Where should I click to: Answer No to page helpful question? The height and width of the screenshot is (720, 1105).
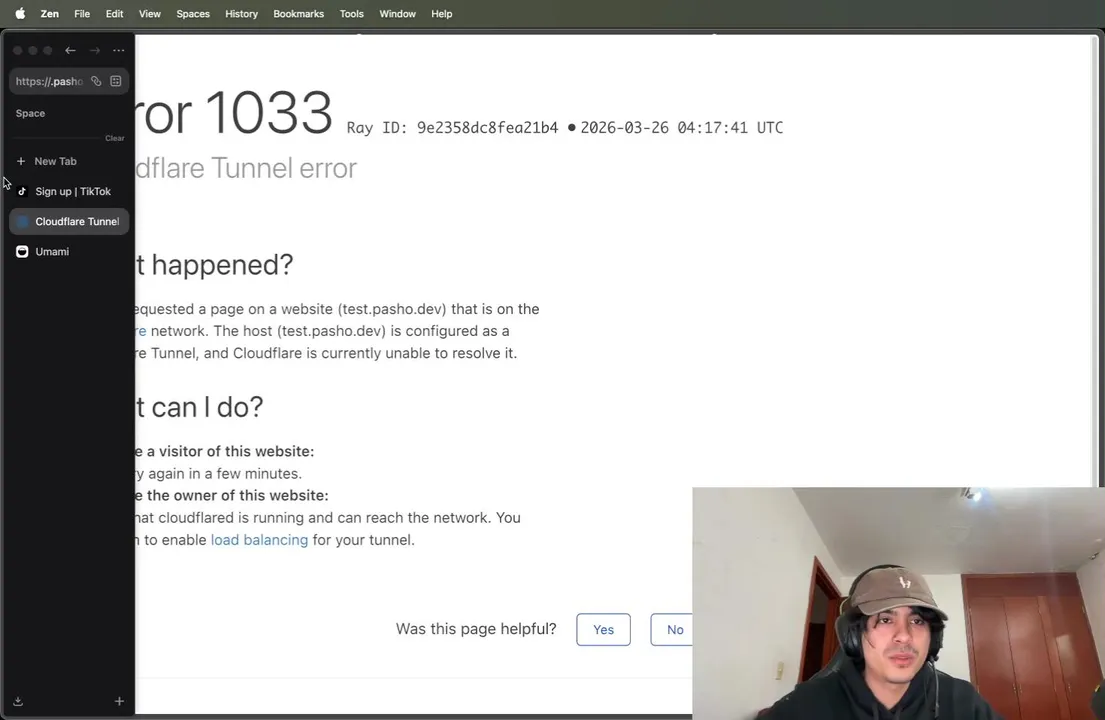(x=673, y=629)
